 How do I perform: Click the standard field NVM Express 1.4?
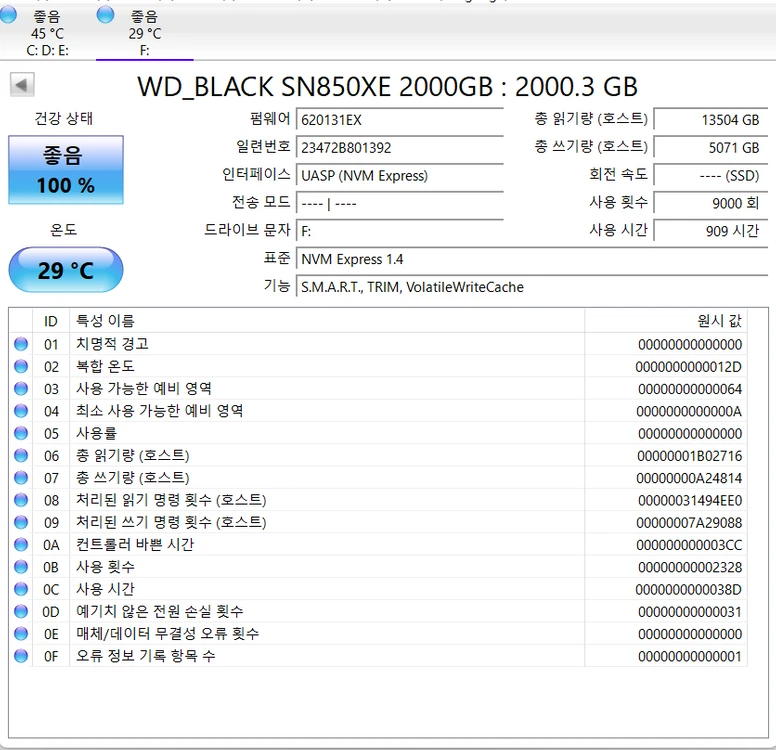point(532,259)
